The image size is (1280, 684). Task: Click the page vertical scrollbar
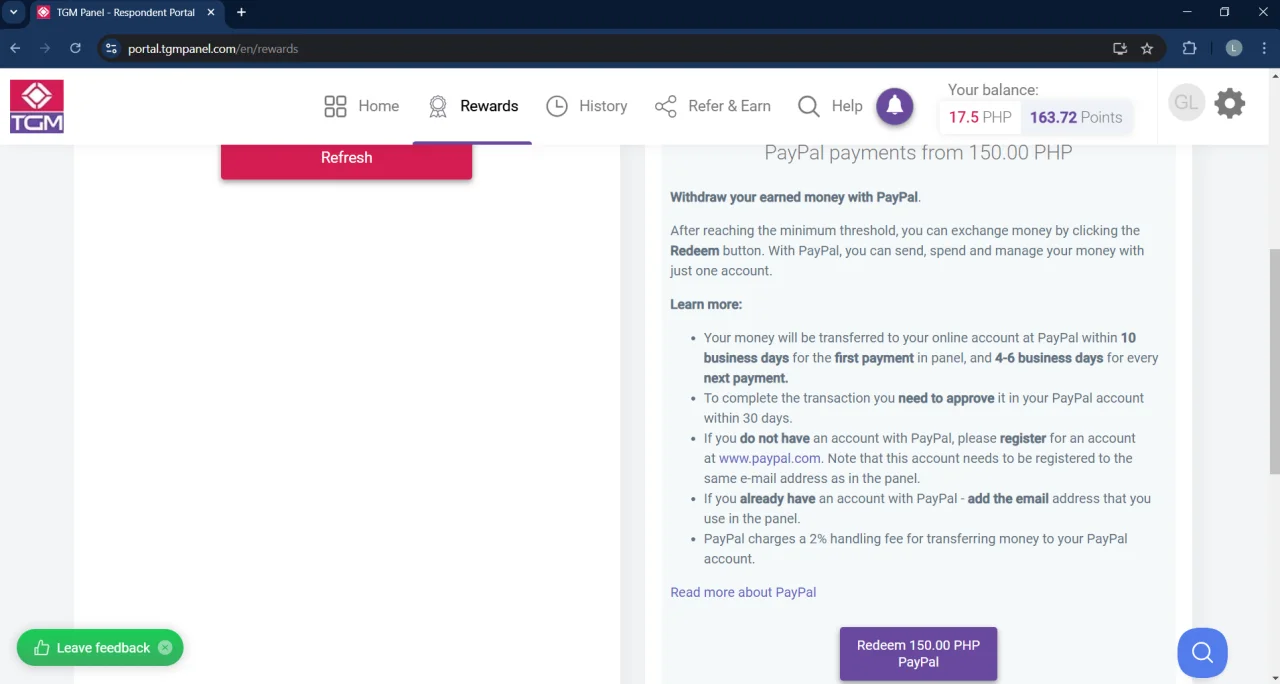coord(1274,360)
